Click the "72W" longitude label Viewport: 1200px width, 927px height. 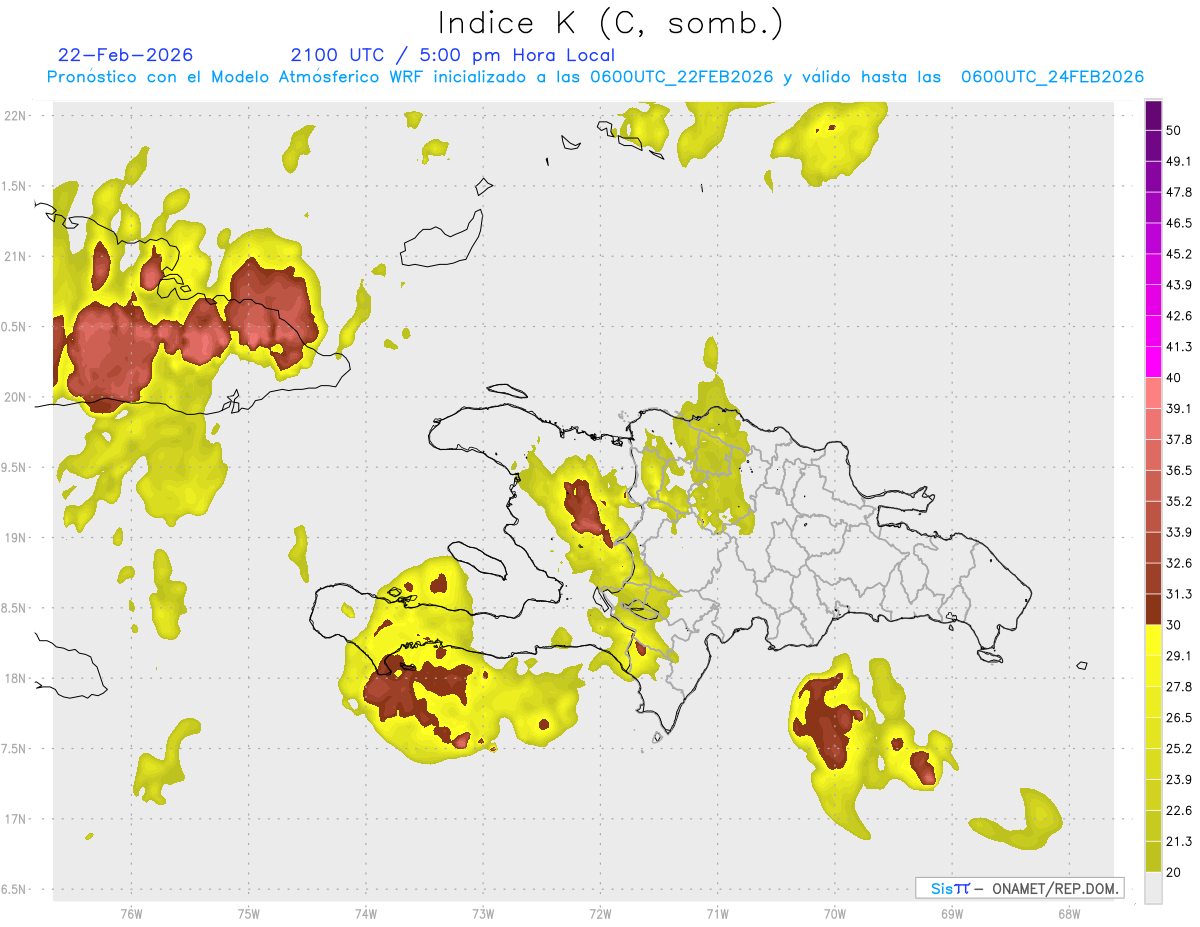pos(600,913)
